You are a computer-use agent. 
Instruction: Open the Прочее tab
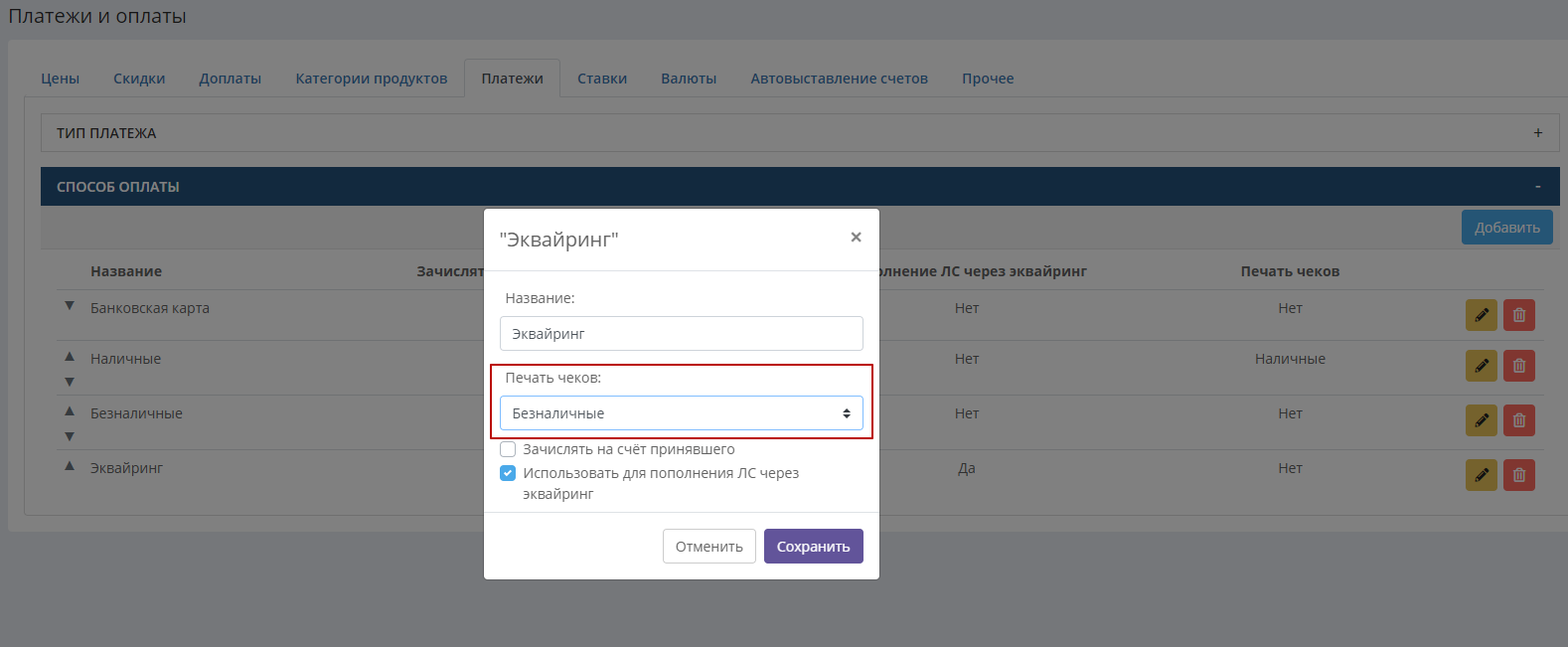[988, 79]
